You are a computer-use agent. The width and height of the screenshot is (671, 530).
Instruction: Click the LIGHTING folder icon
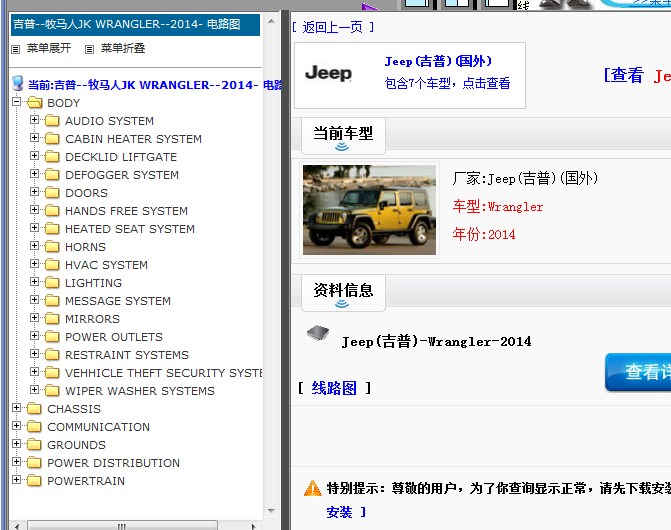(52, 282)
